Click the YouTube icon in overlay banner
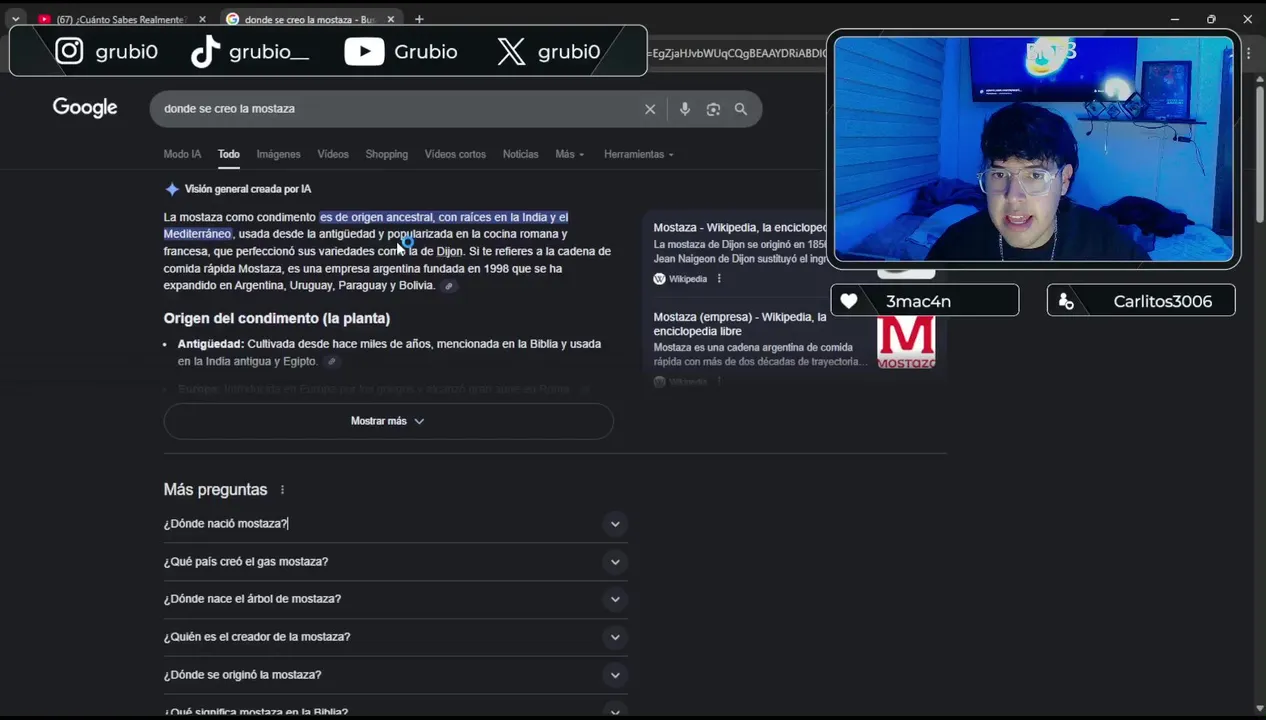 tap(364, 52)
